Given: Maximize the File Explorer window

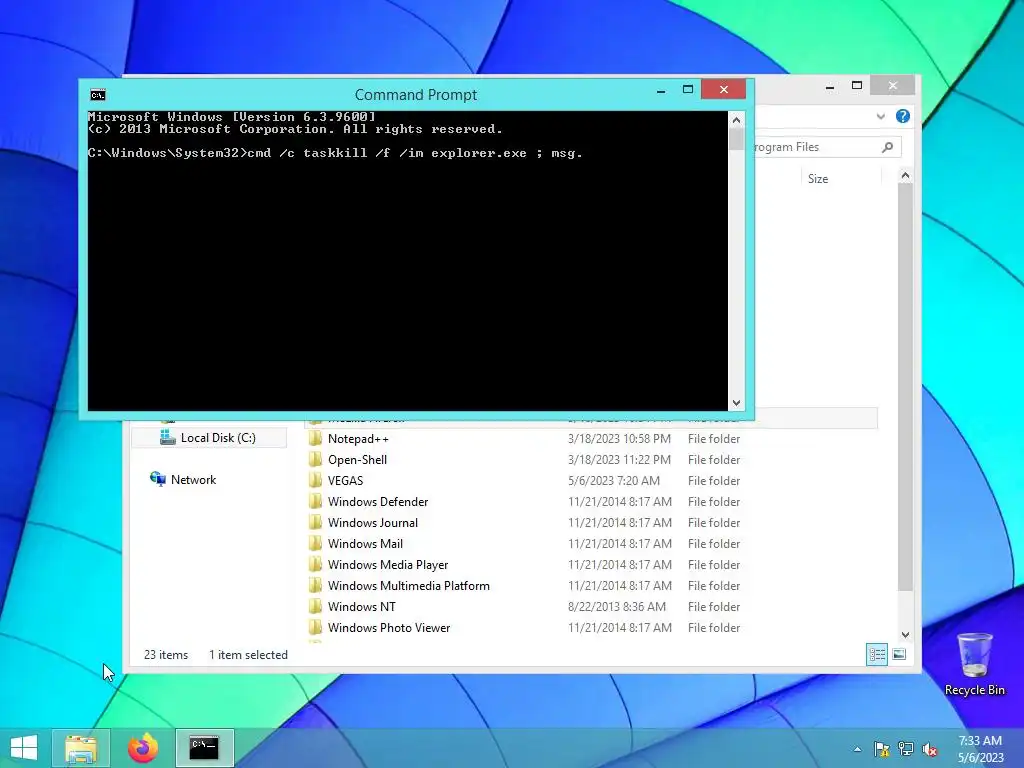Looking at the screenshot, I should click(x=857, y=86).
